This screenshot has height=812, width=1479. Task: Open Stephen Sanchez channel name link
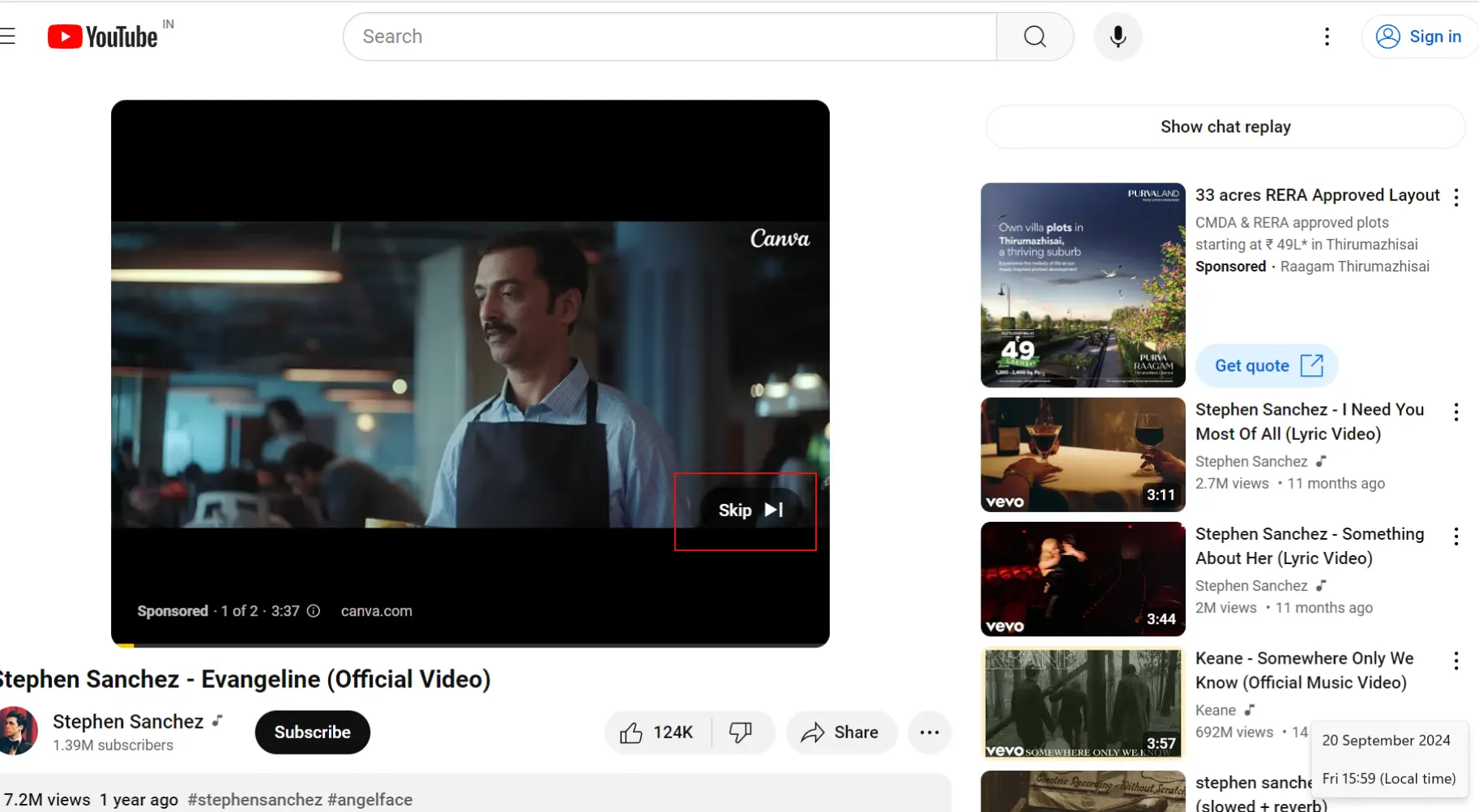coord(128,721)
